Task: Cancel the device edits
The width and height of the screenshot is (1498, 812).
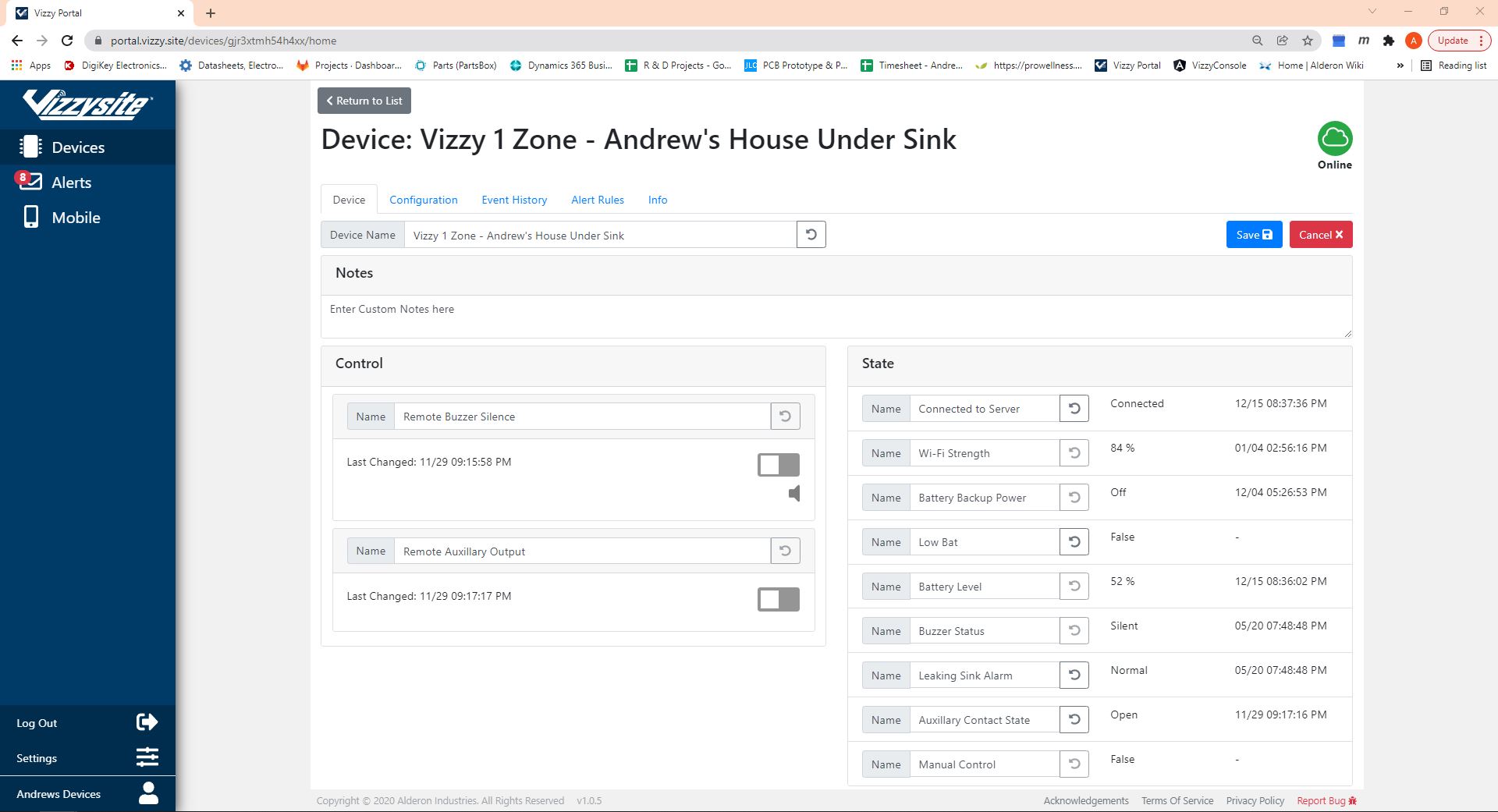Action: point(1321,235)
